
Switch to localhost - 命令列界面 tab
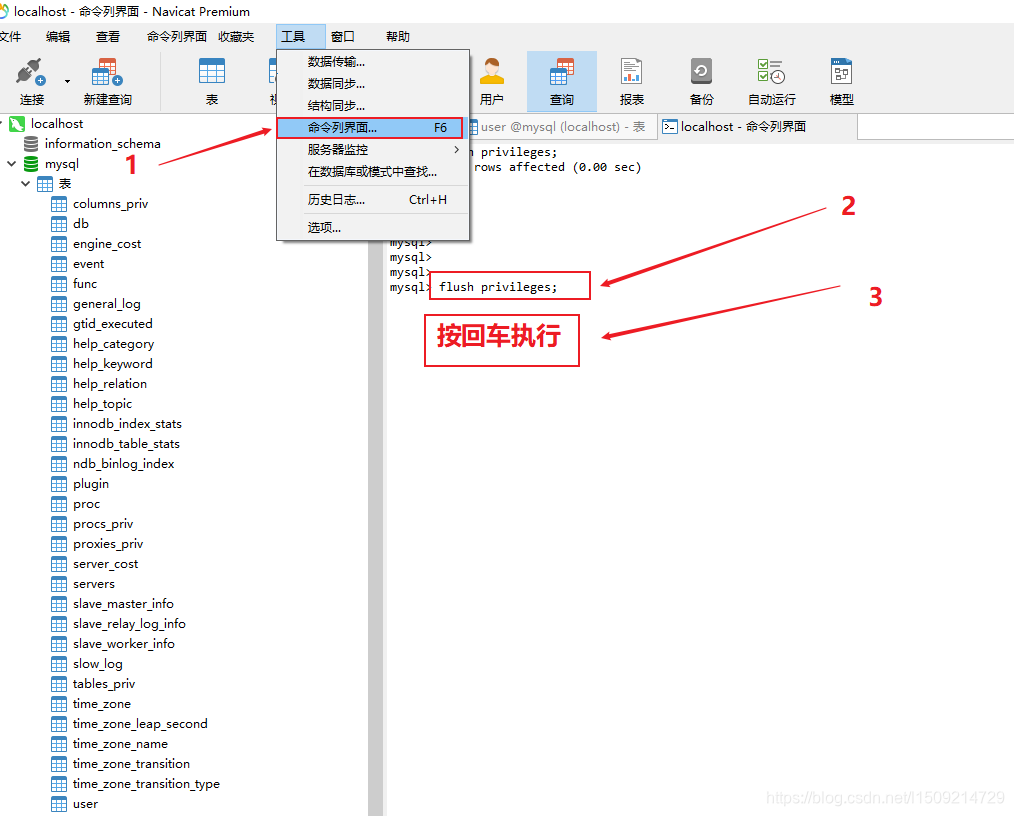757,127
